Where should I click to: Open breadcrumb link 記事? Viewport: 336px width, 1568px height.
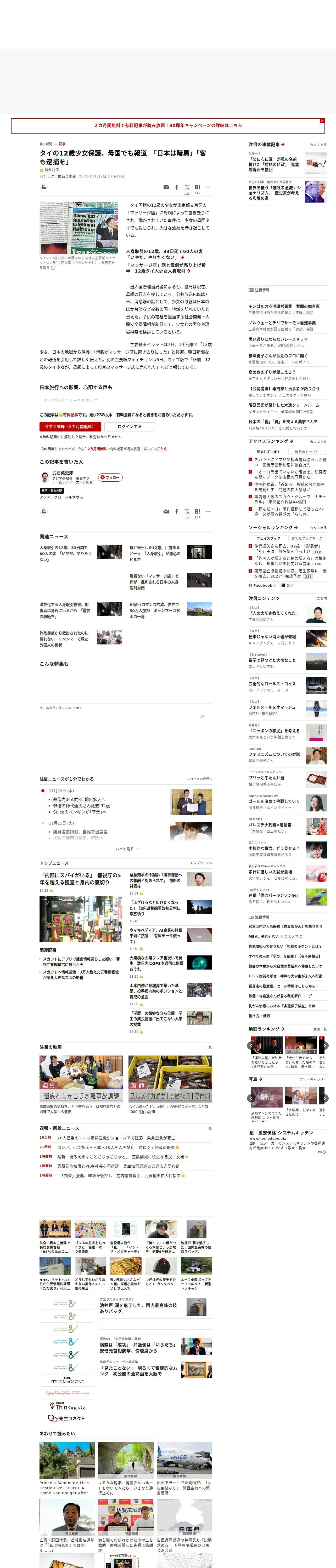click(62, 144)
